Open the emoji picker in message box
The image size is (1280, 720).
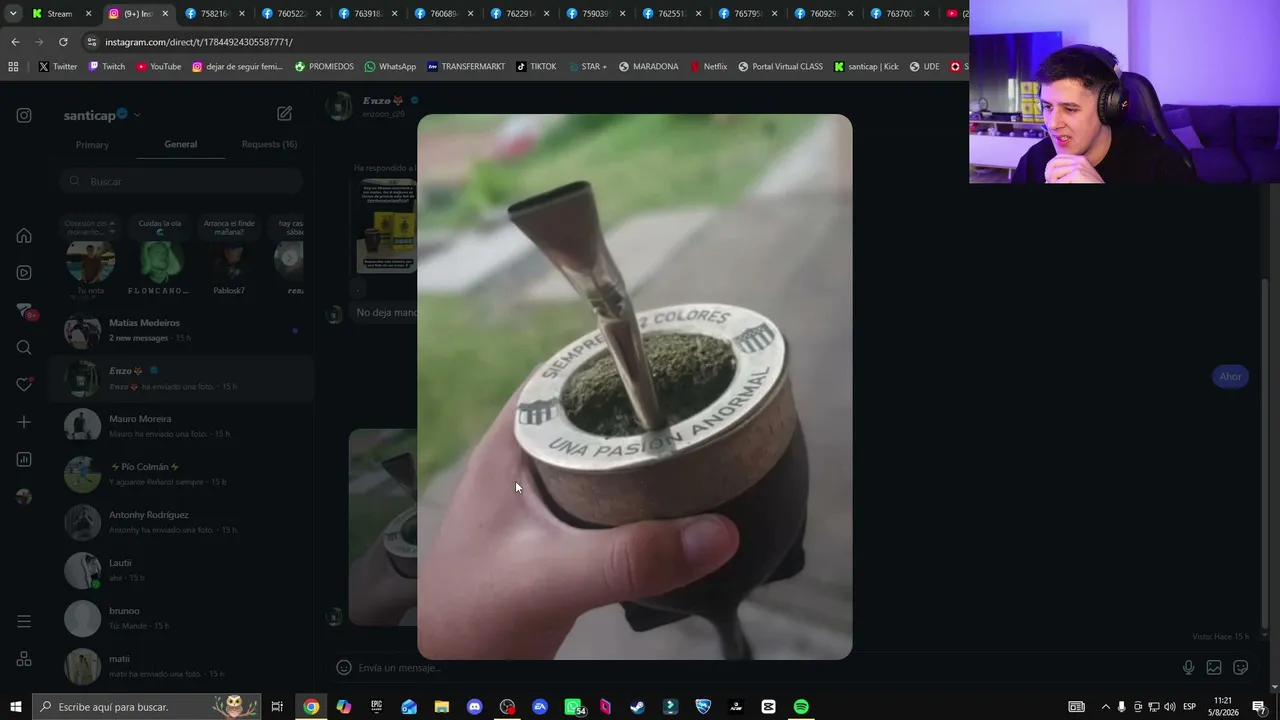tap(344, 668)
